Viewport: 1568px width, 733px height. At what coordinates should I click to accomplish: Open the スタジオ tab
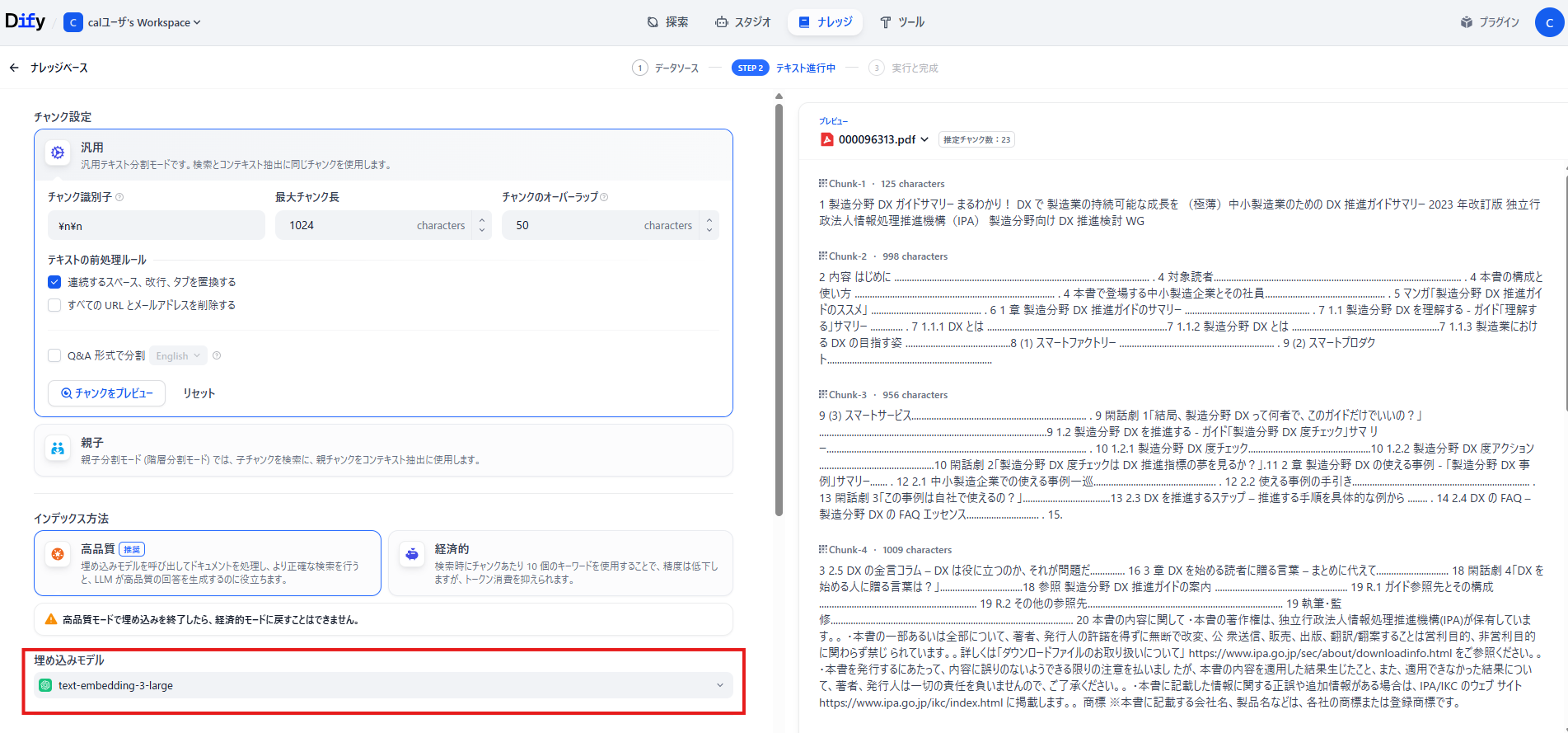tap(743, 22)
